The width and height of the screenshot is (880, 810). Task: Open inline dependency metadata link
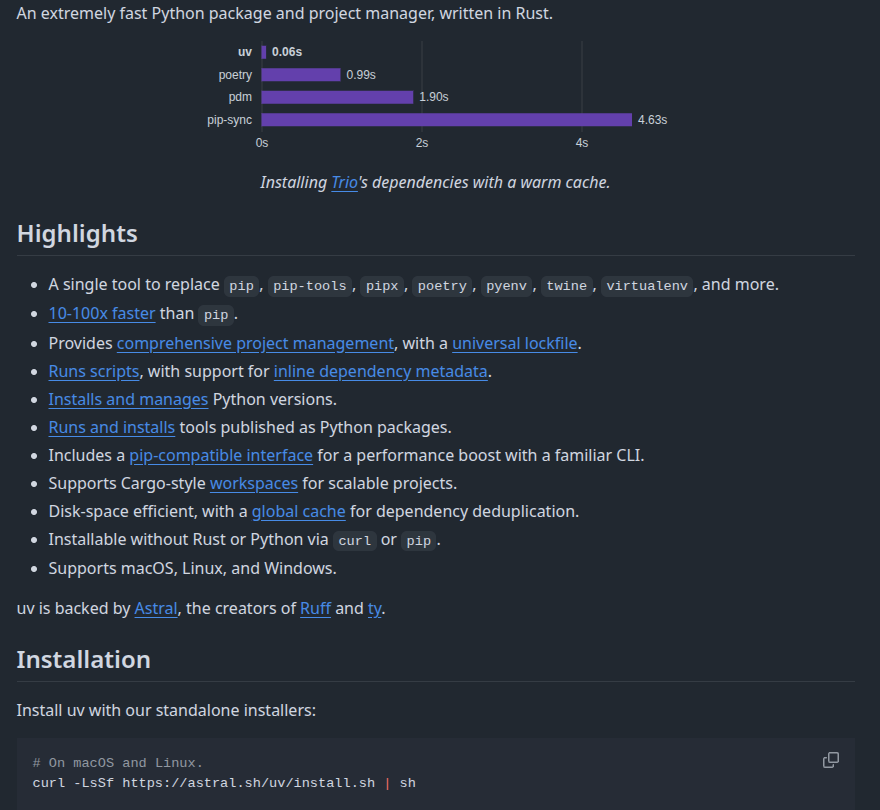click(x=380, y=371)
